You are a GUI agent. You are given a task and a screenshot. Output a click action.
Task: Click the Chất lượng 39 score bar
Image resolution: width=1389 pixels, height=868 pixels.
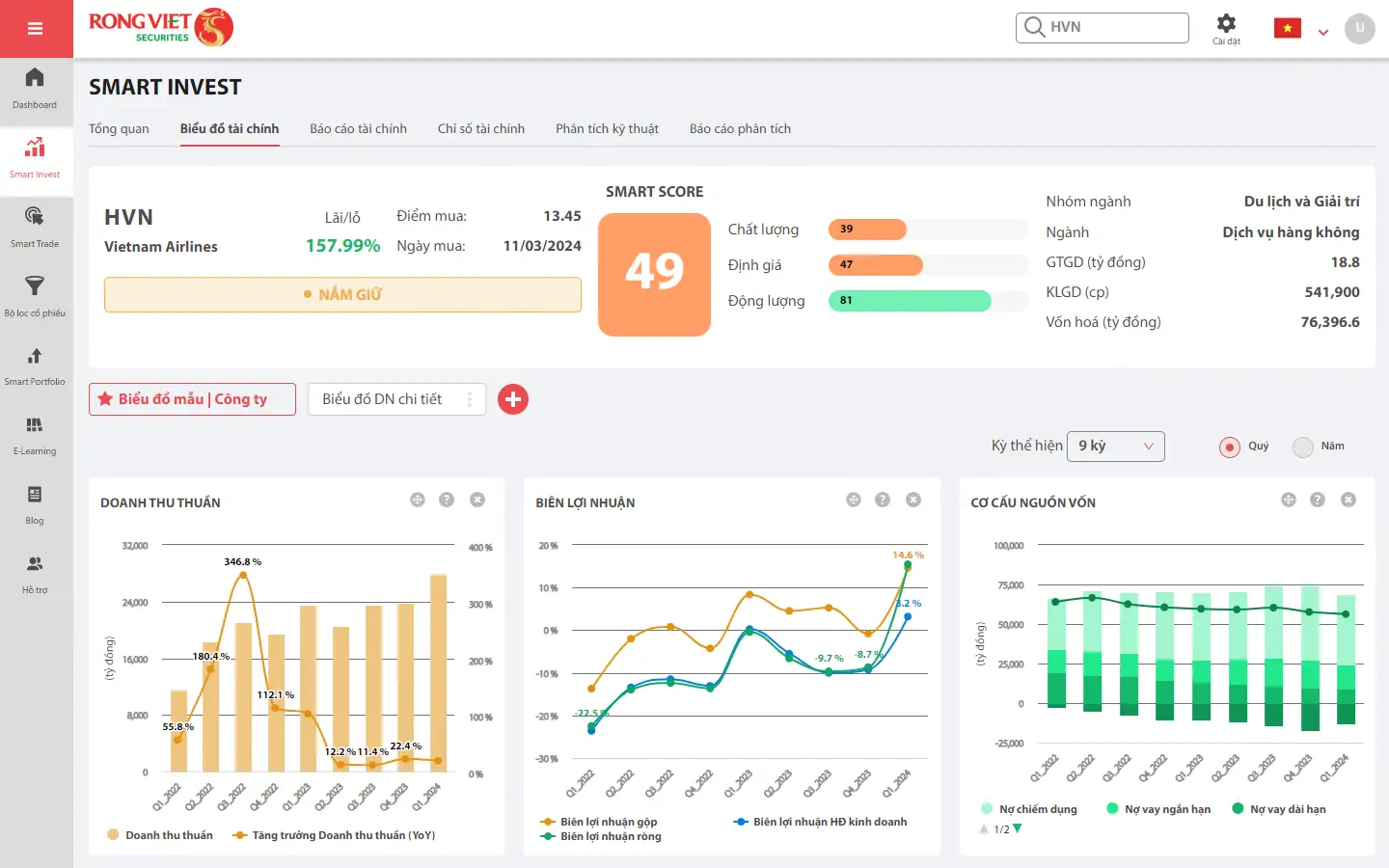[x=928, y=230]
